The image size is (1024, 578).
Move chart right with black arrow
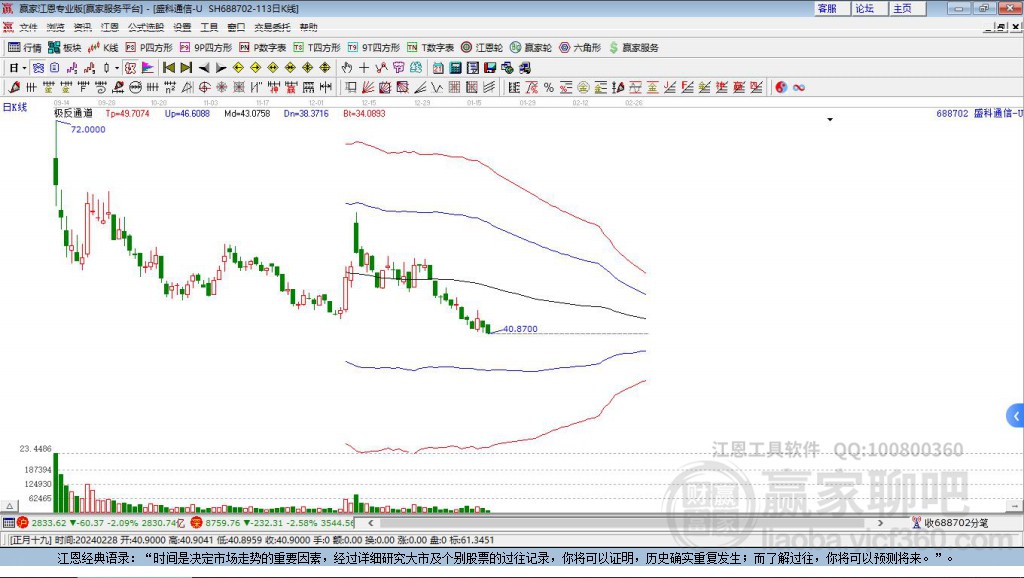tap(221, 68)
